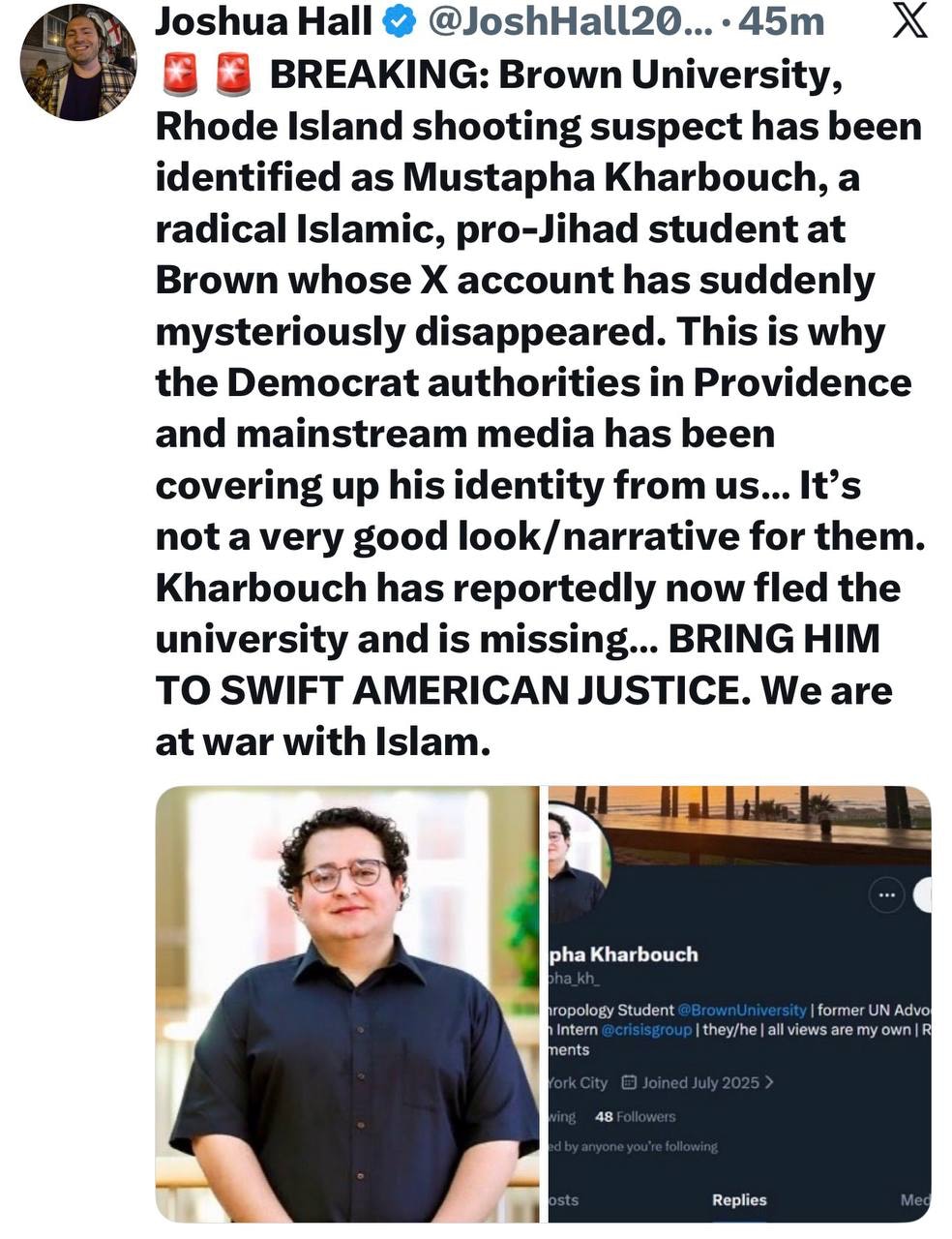Click the blue verified checkmark badge
The height and width of the screenshot is (1239, 952).
pos(400,21)
